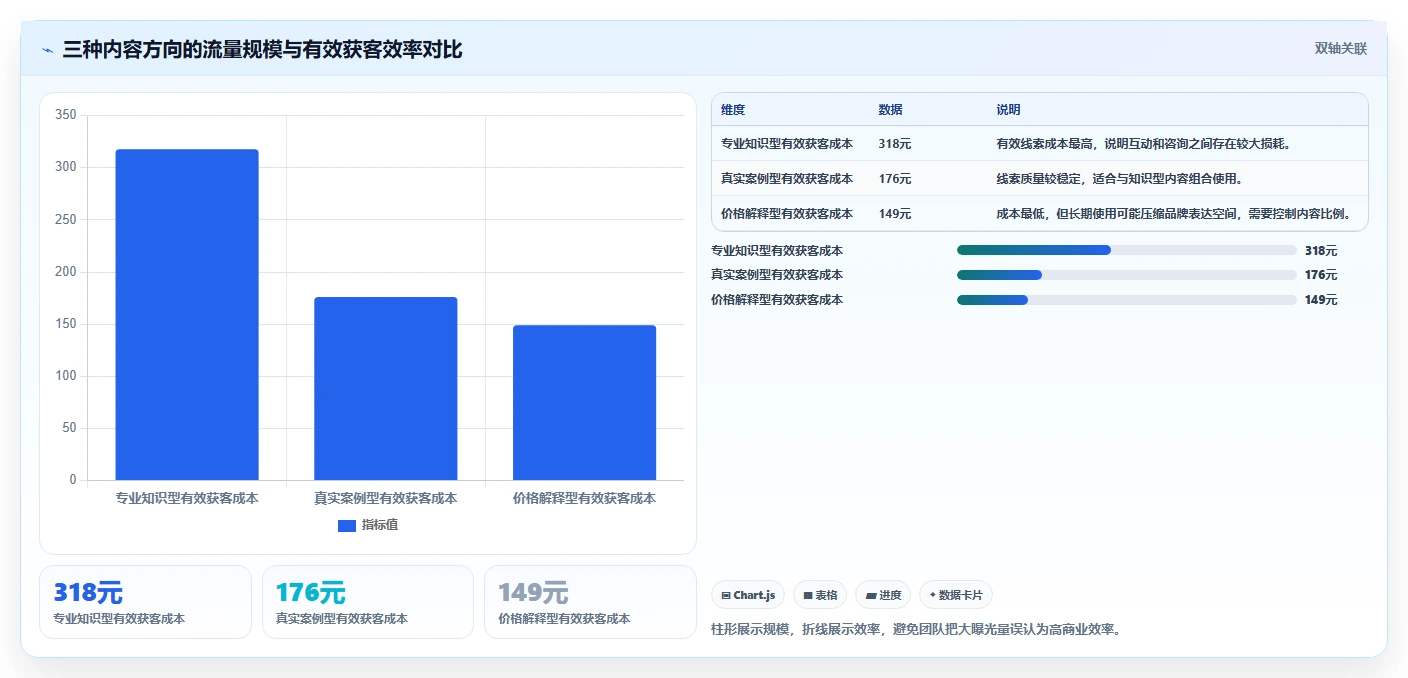Screen dimensions: 1408x678
Task: Click the 100 y-axis tick label
Action: [x=66, y=376]
